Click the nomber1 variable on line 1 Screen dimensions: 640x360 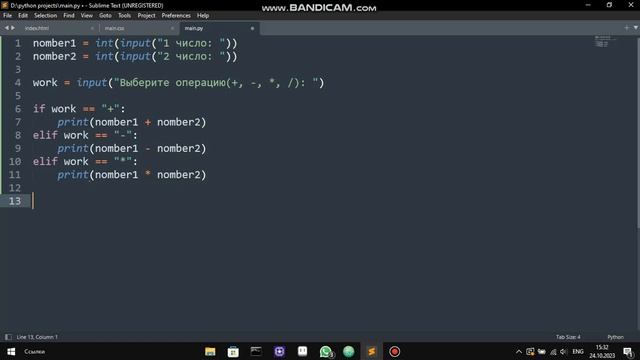54,43
